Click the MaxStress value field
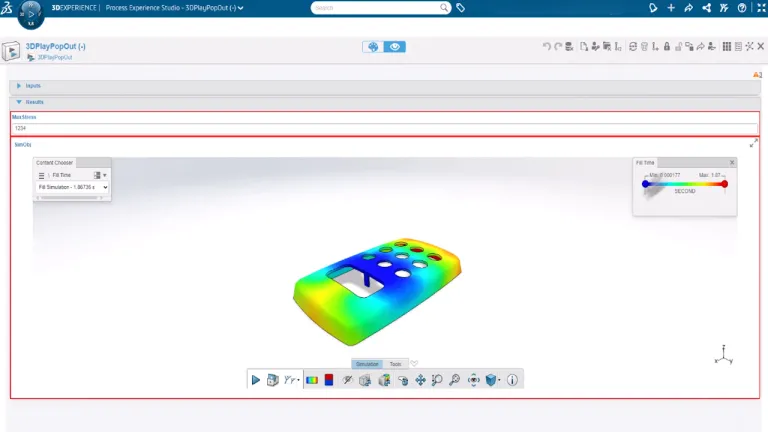Screen dimensions: 768x432 pyautogui.click(x=384, y=128)
